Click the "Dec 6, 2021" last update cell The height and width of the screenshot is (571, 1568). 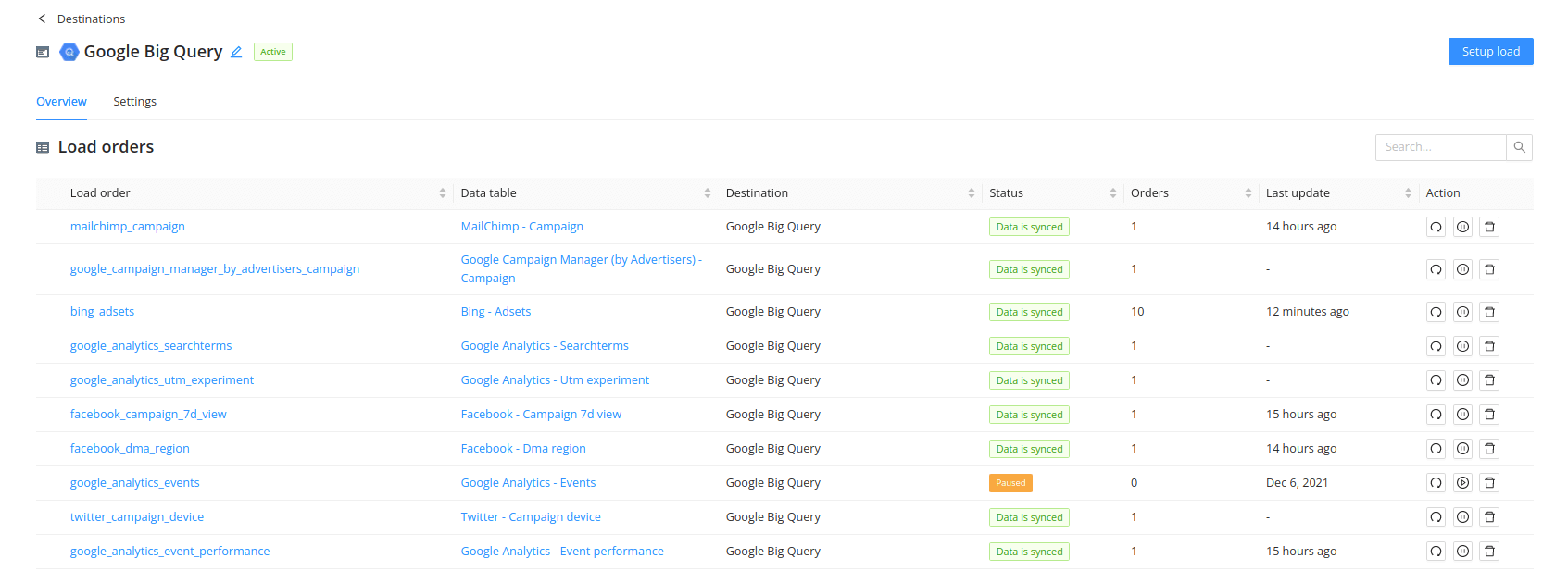[1297, 483]
